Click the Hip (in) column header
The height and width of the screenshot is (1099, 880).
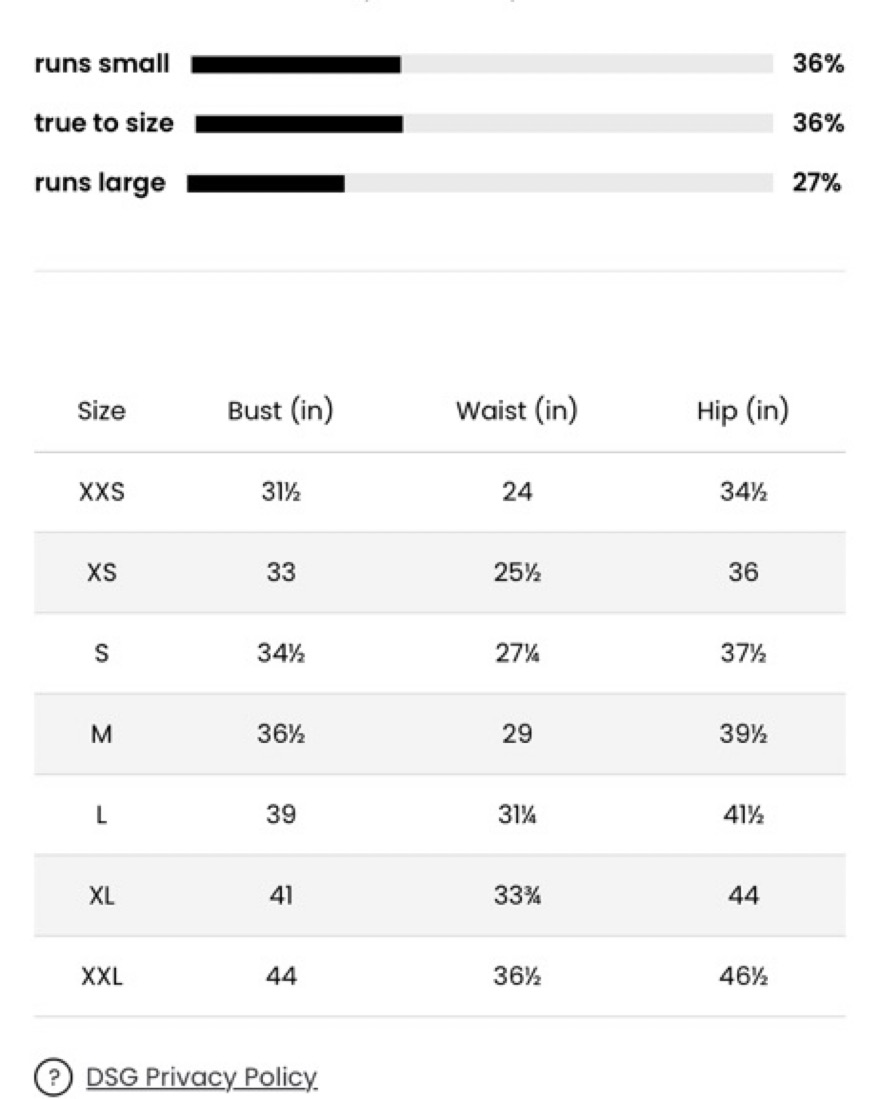click(743, 411)
